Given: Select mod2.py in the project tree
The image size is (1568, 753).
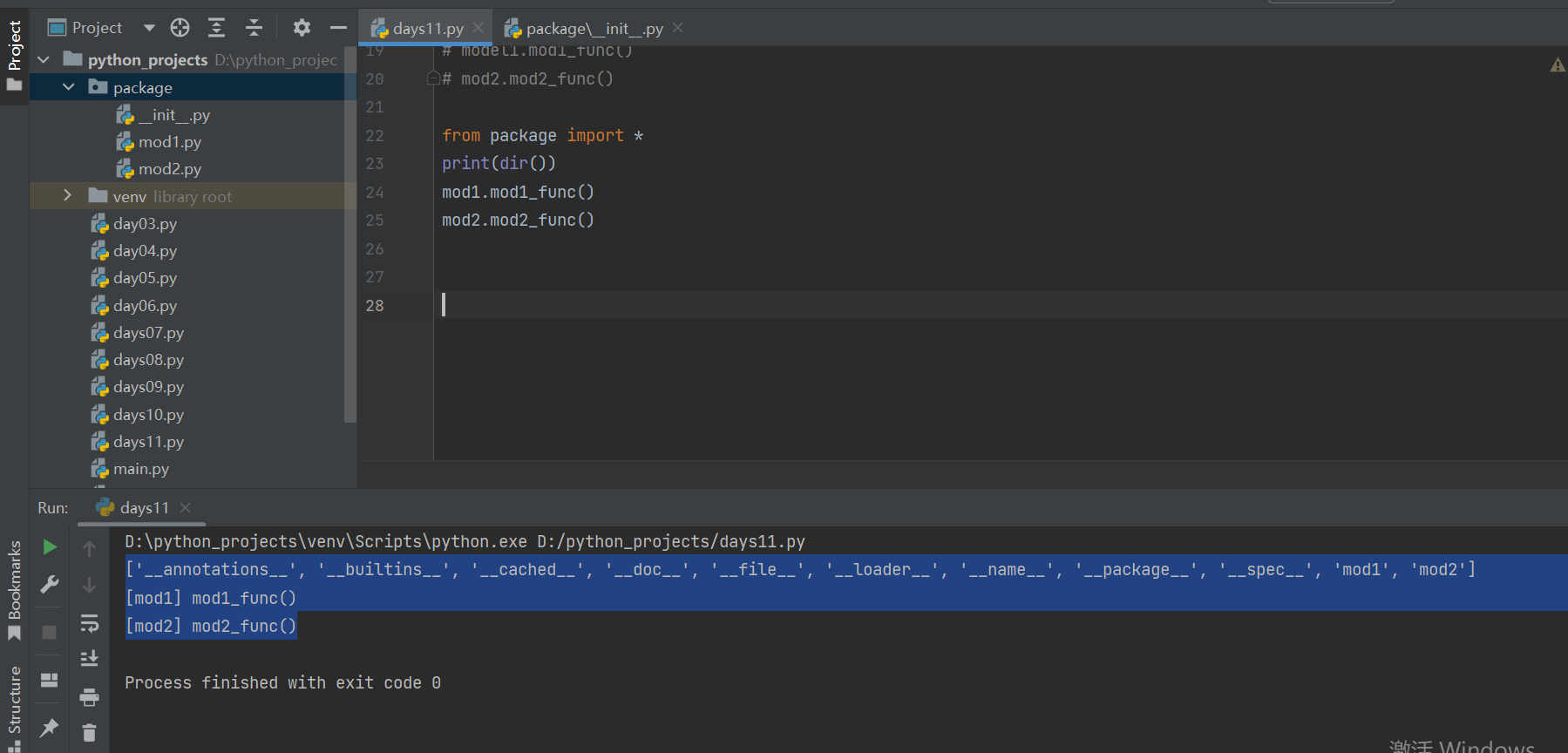Looking at the screenshot, I should coord(159,169).
